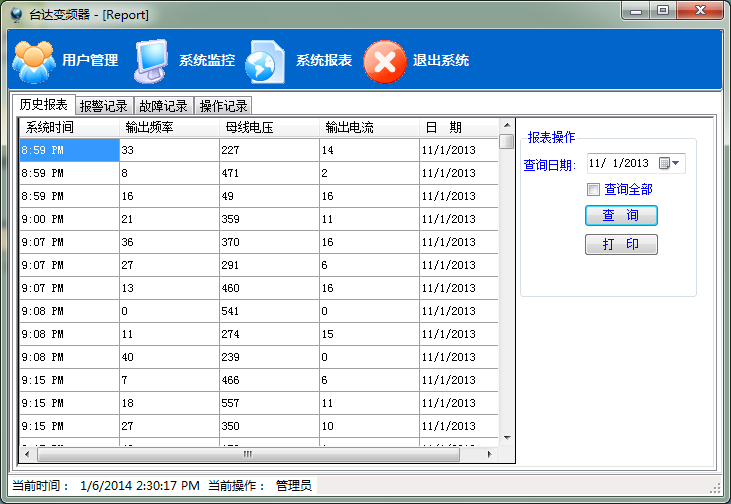Select the 操作记录 tab
Viewport: 731px width, 504px height.
coord(223,106)
